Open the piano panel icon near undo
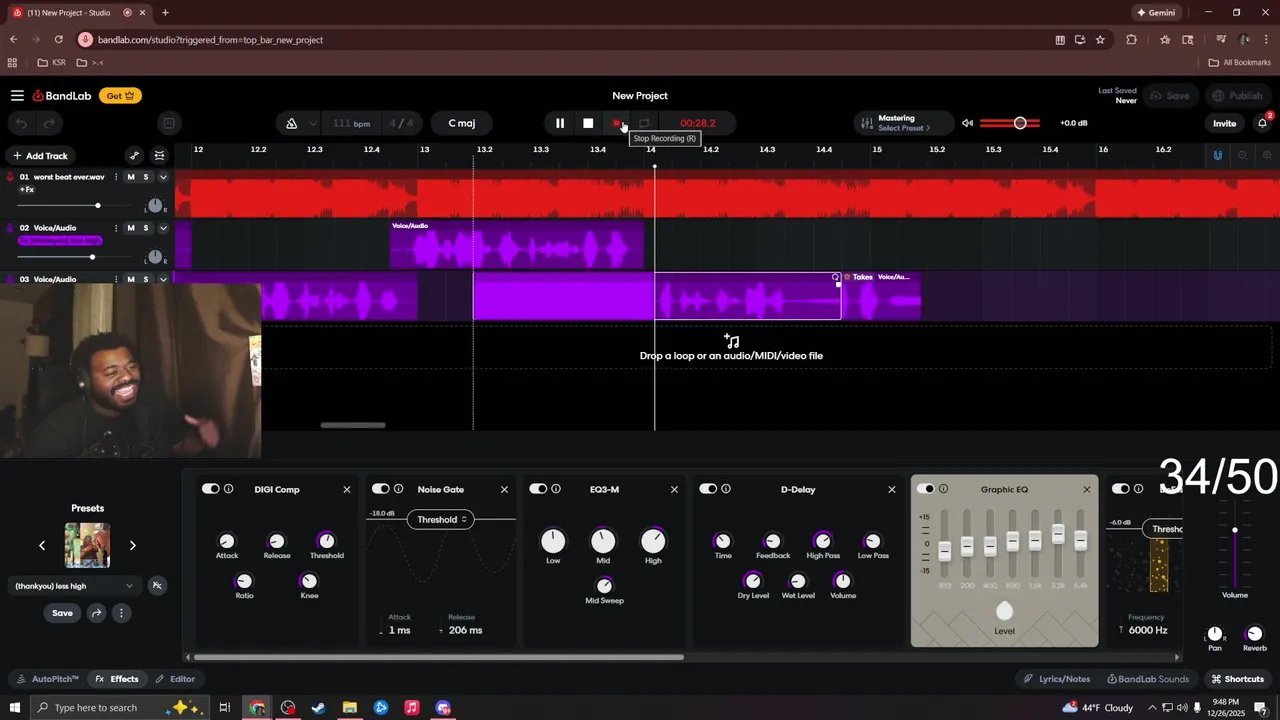Image resolution: width=1280 pixels, height=720 pixels. (x=169, y=123)
